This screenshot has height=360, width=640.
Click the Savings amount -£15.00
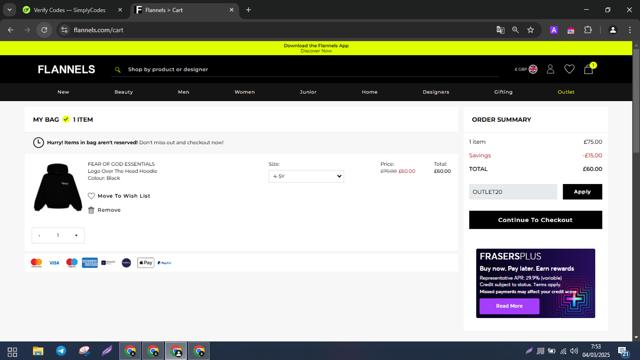pyautogui.click(x=592, y=156)
